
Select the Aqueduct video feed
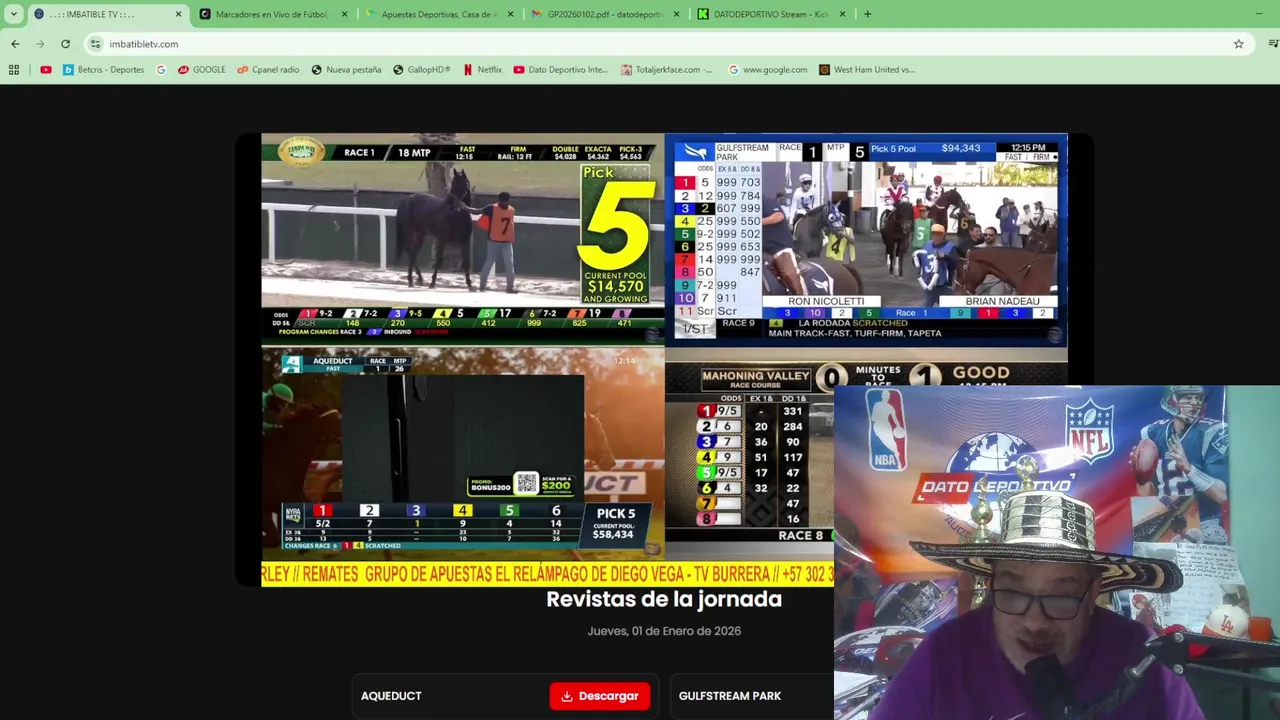(463, 453)
